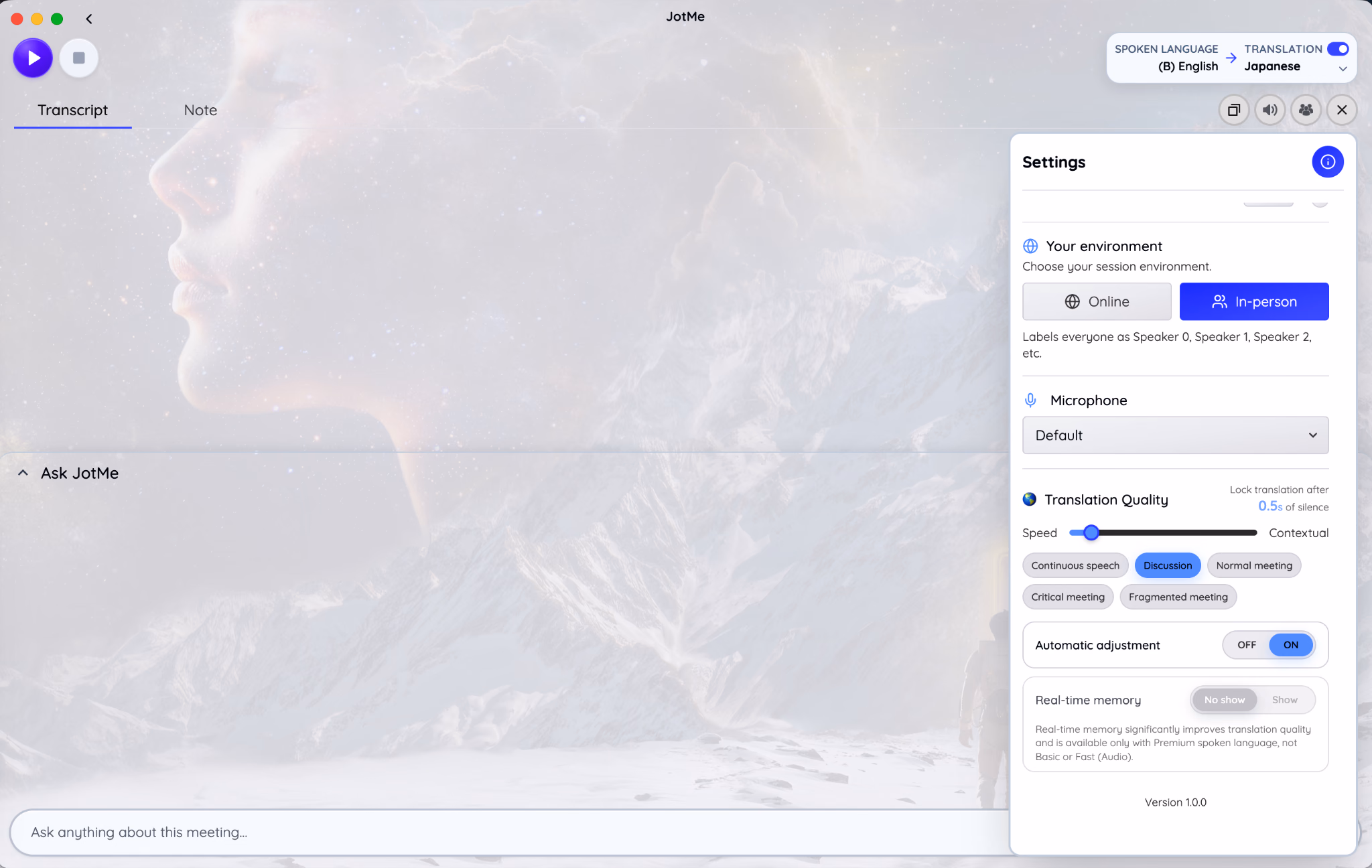Click the Speed to Contextual slider handle
The image size is (1372, 868).
(1091, 532)
